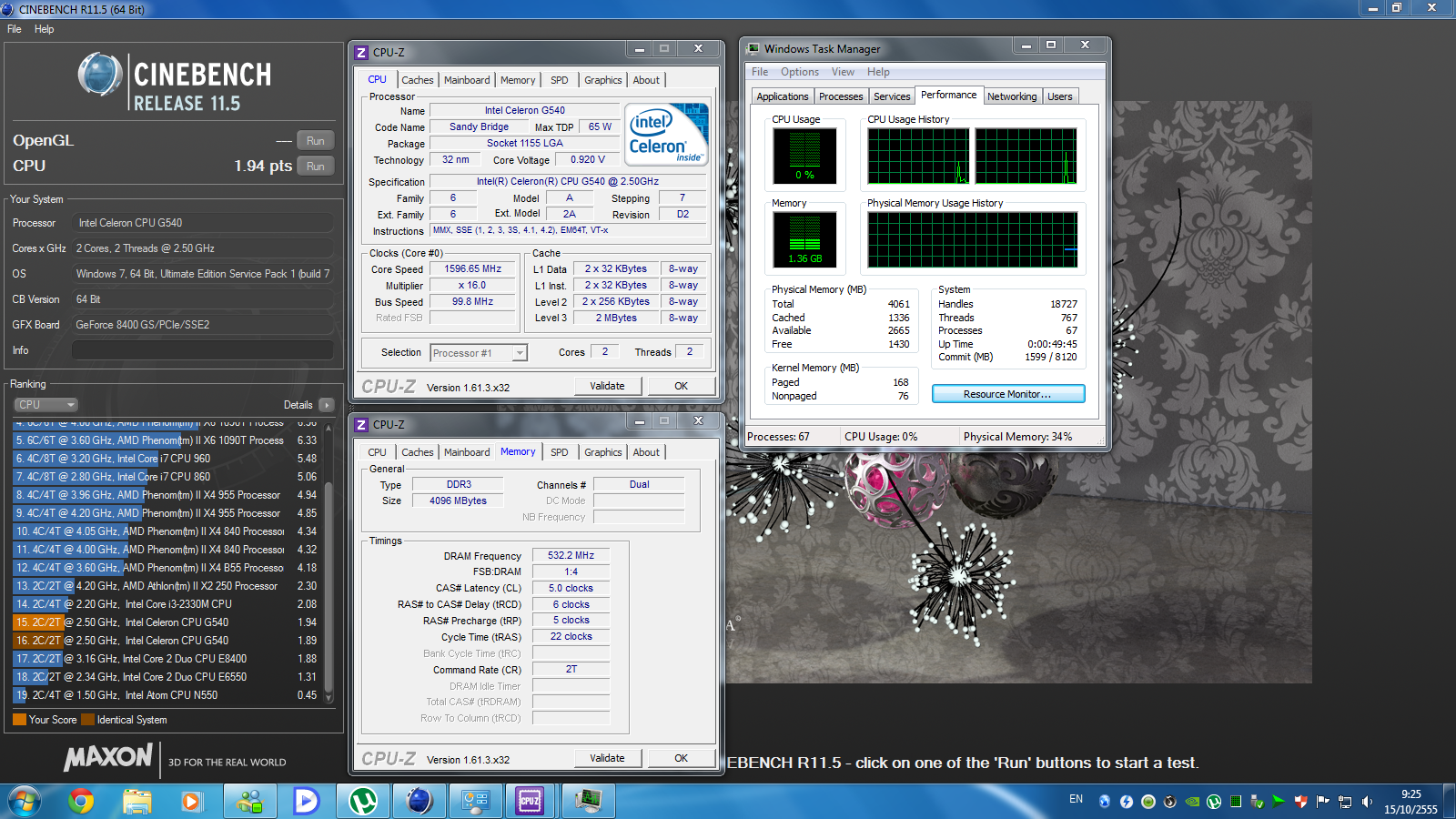Click the Task Manager taskbar icon

click(x=588, y=801)
